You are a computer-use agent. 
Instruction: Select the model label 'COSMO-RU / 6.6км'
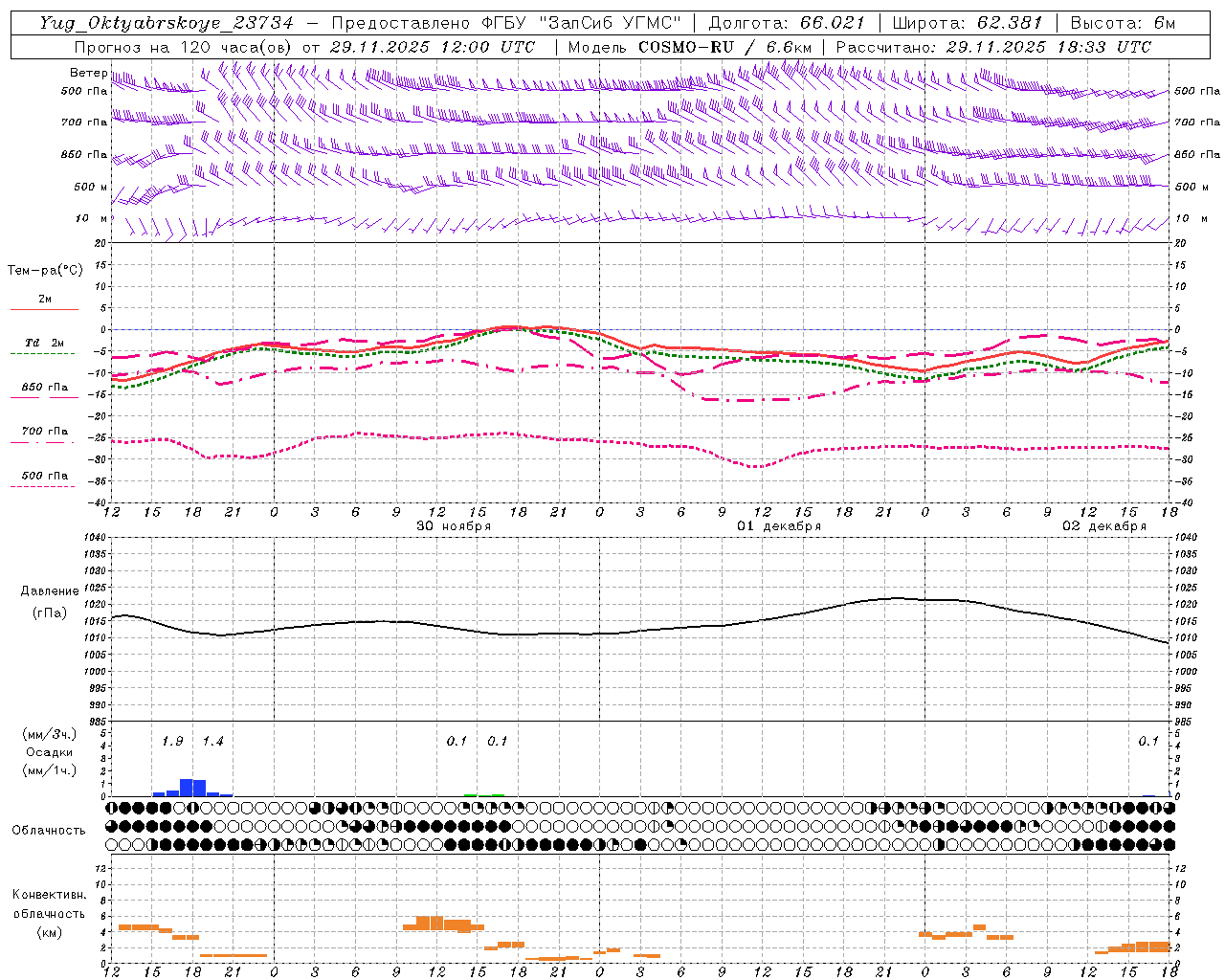point(724,47)
